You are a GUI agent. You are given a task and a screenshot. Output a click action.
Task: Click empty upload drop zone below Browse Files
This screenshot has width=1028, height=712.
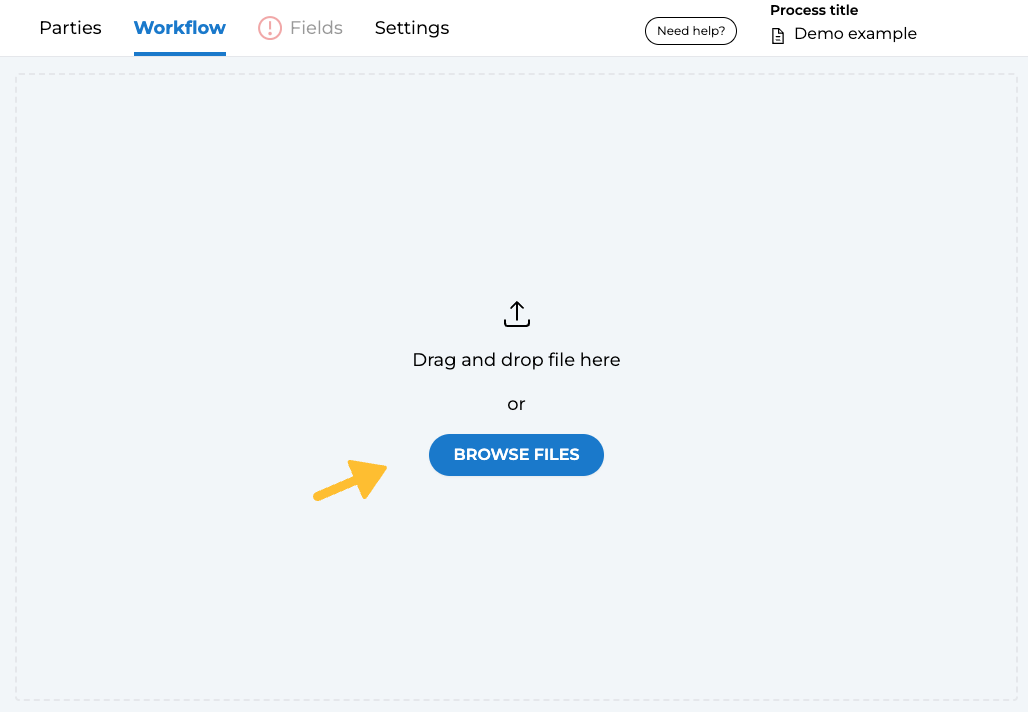[516, 590]
